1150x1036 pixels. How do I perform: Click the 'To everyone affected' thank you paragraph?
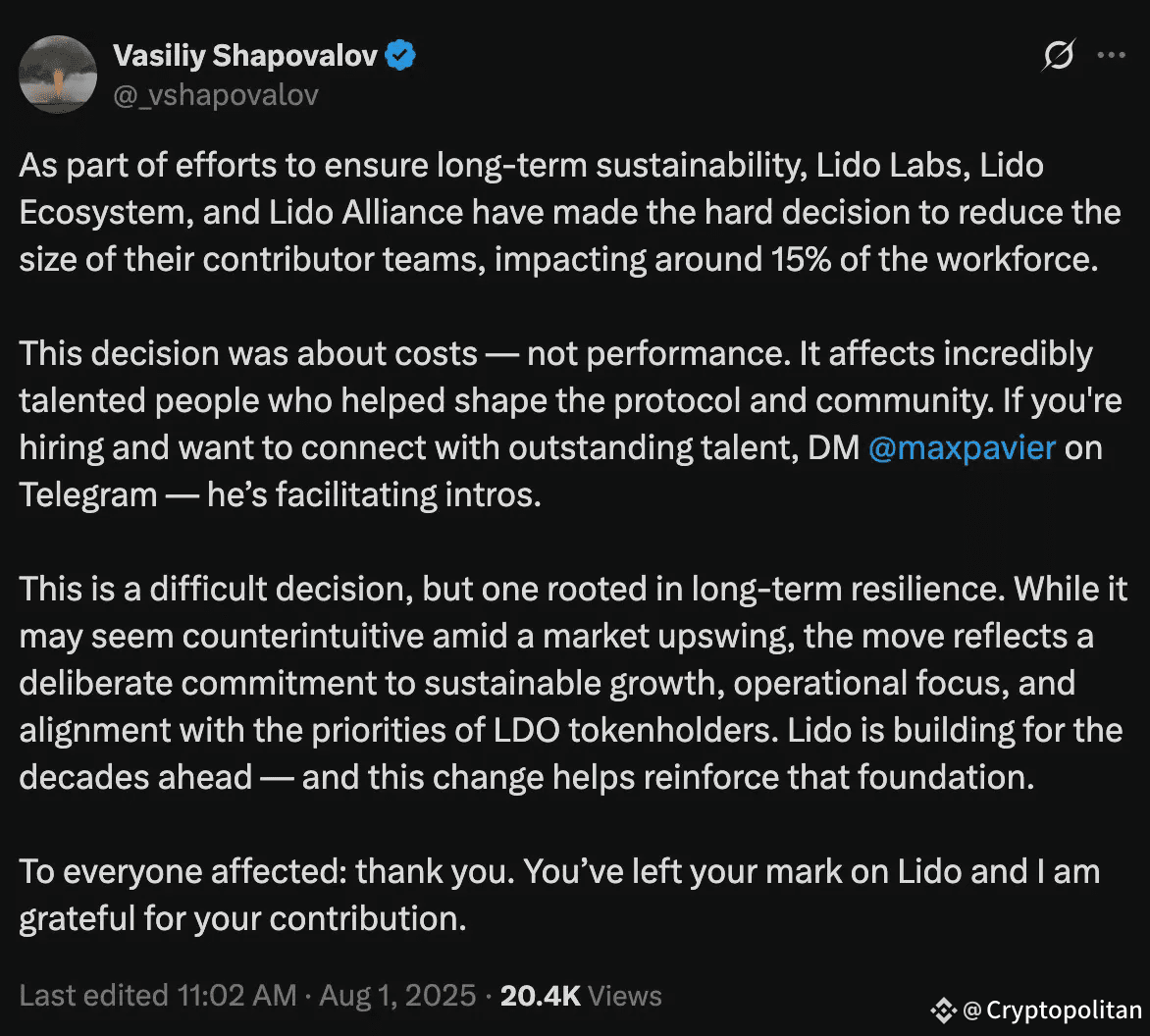pos(559,896)
